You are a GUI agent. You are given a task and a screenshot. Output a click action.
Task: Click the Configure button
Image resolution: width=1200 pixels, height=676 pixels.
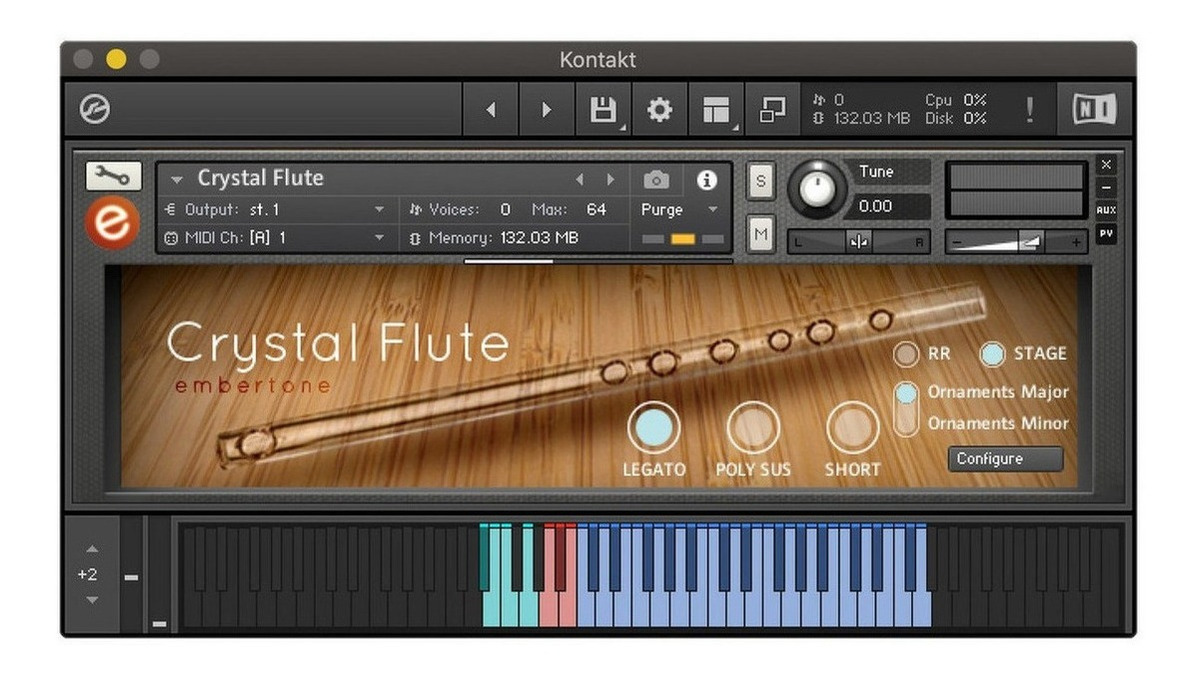(x=1005, y=459)
